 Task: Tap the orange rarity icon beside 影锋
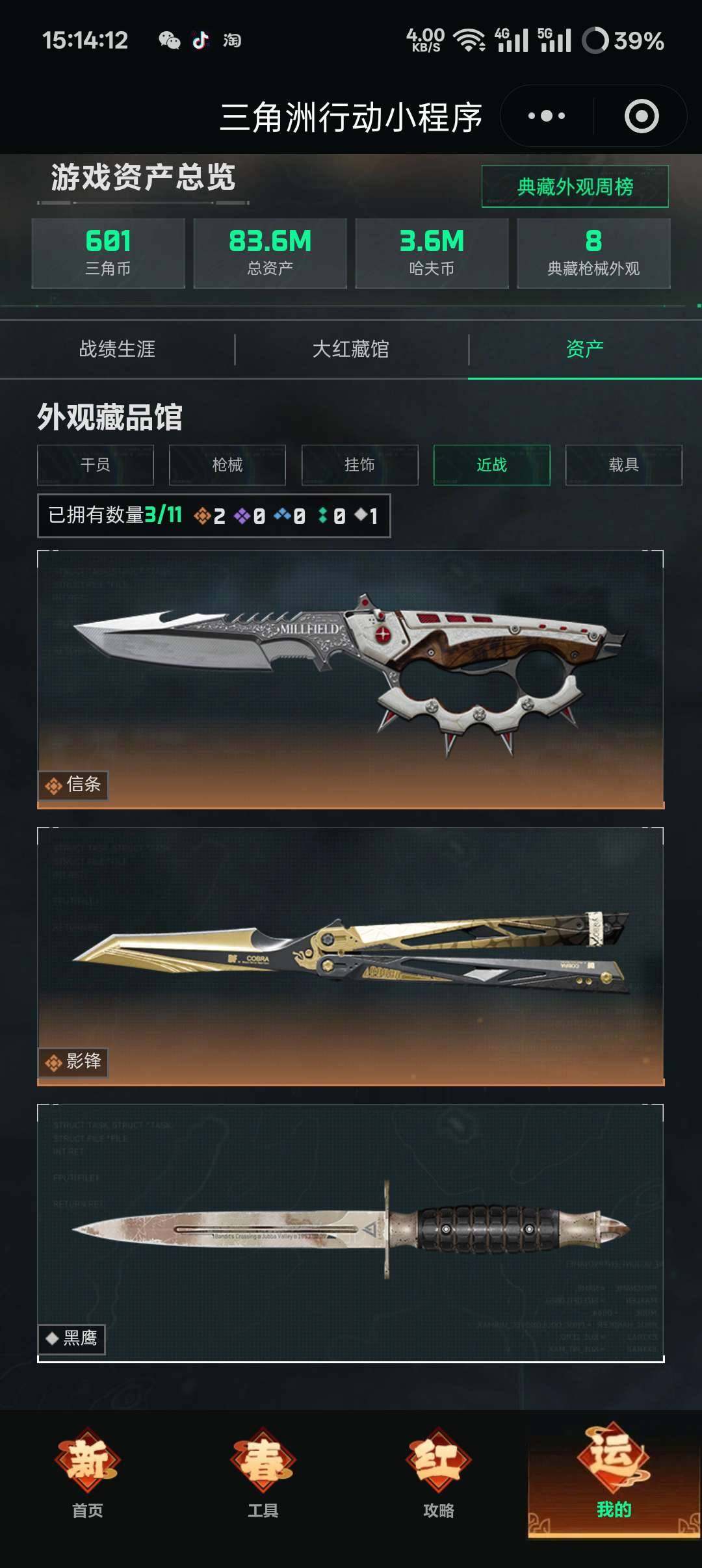tap(53, 1063)
